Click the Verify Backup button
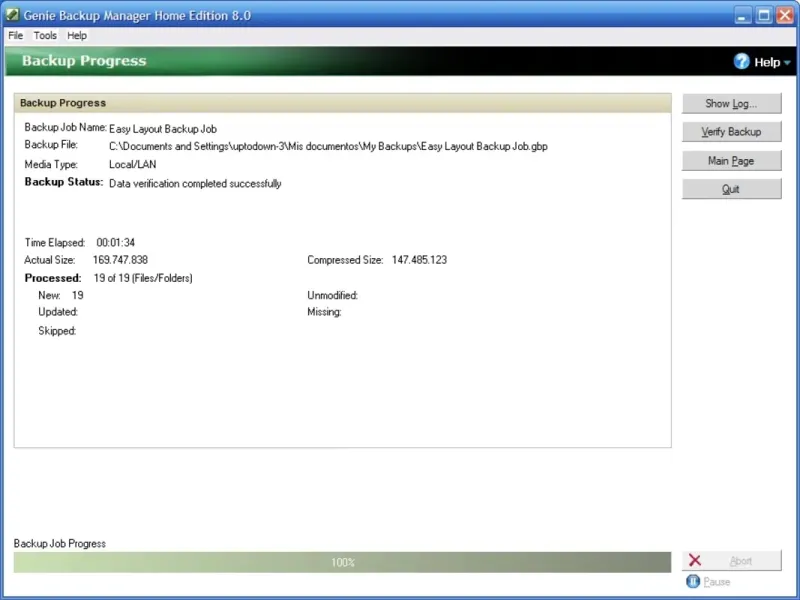This screenshot has width=800, height=600. [731, 132]
